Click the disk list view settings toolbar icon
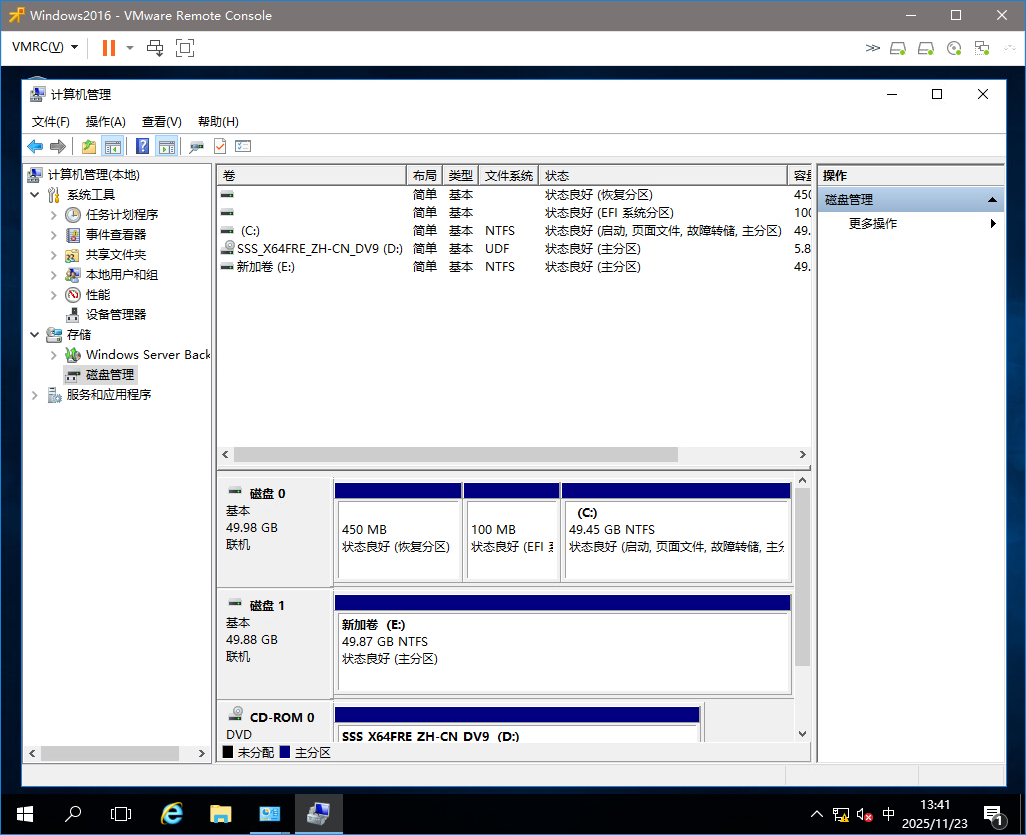The image size is (1026, 835). (x=243, y=147)
